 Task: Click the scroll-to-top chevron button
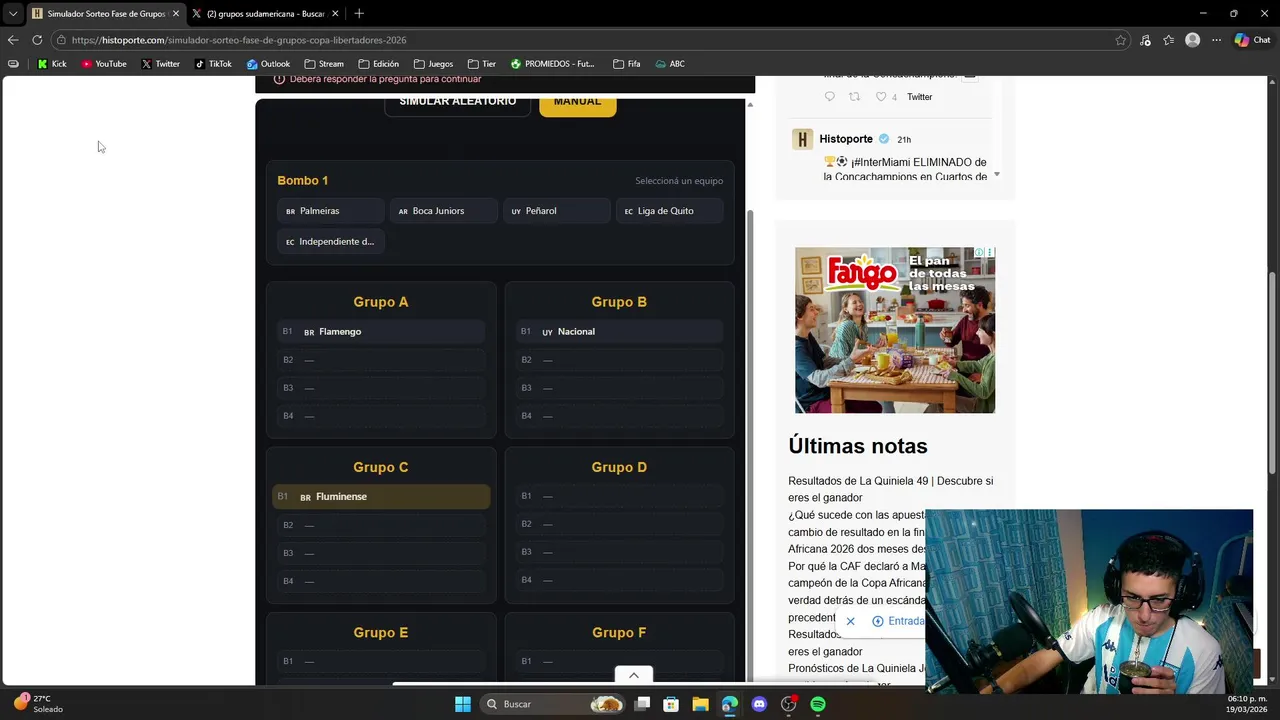[x=633, y=675]
